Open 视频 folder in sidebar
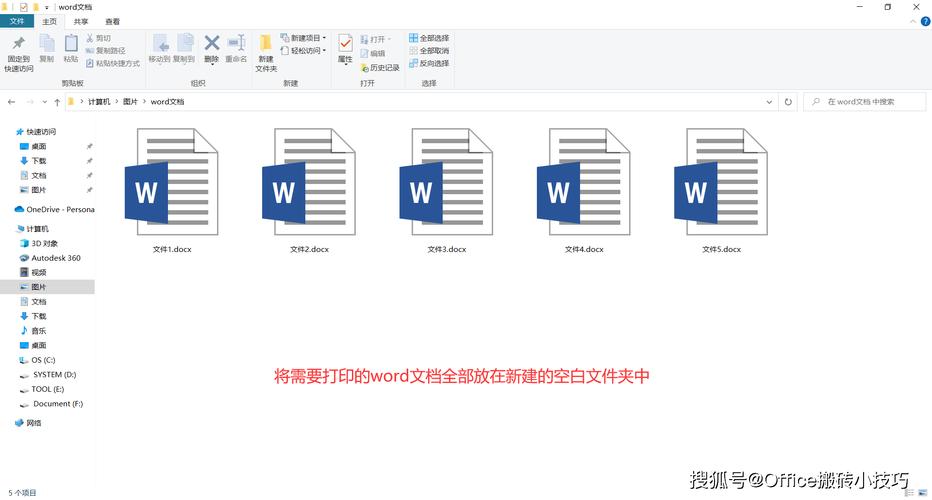The image size is (932, 500). (33, 272)
